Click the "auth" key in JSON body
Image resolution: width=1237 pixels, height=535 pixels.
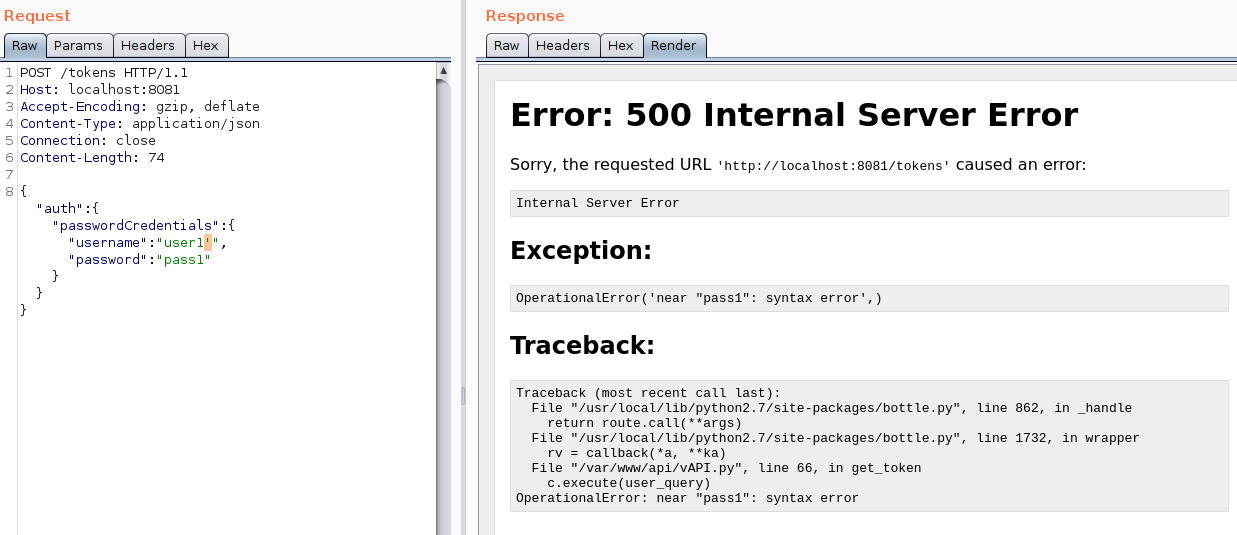(x=60, y=209)
